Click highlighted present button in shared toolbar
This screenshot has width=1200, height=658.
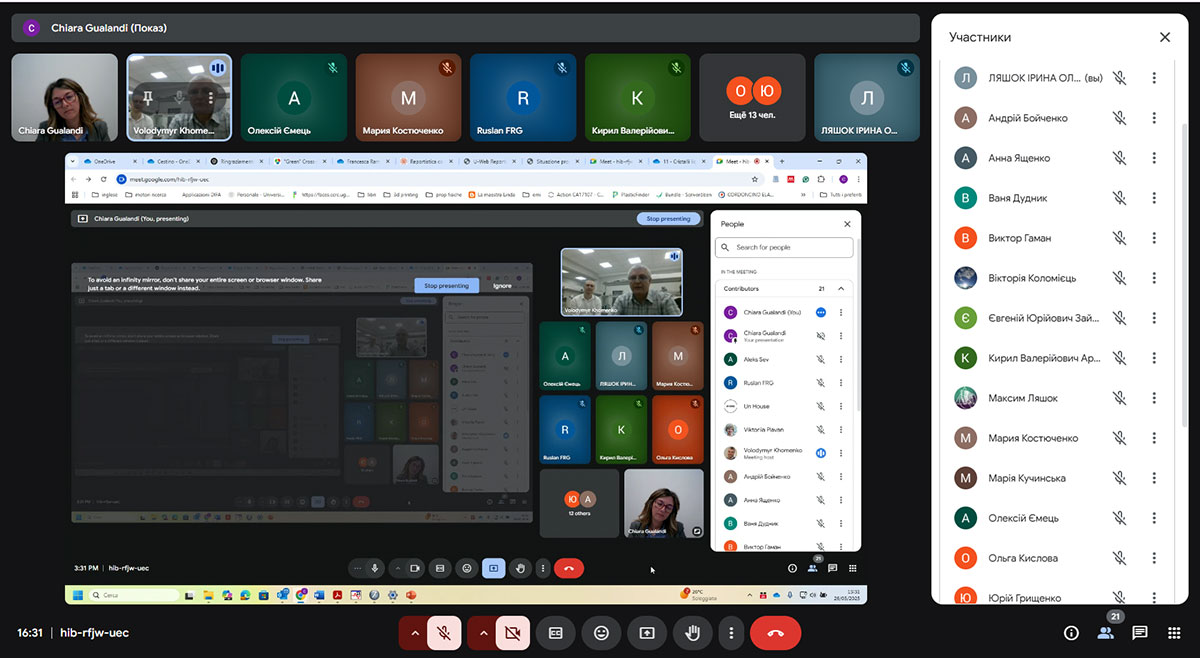pyautogui.click(x=493, y=568)
